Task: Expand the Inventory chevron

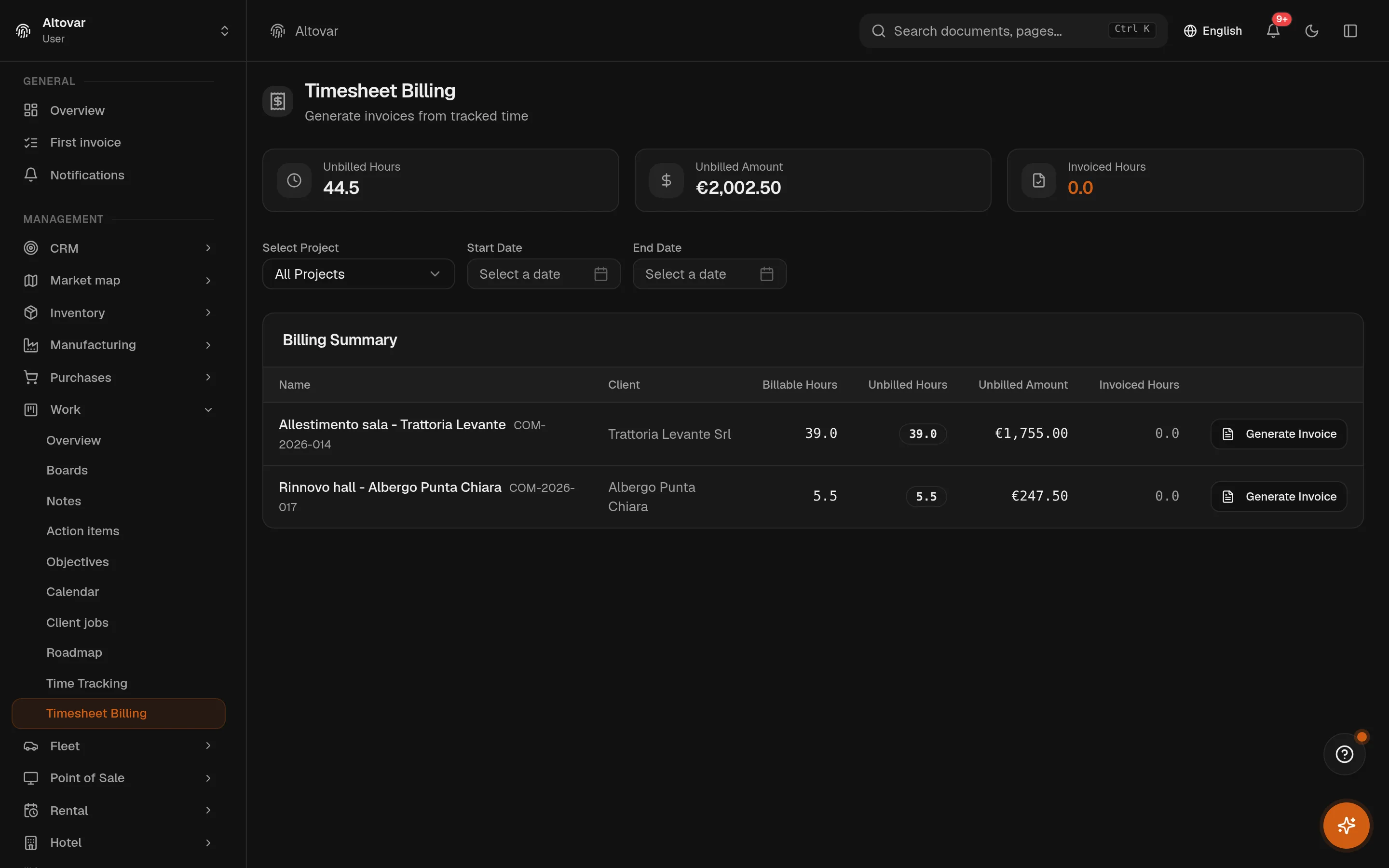Action: click(208, 312)
